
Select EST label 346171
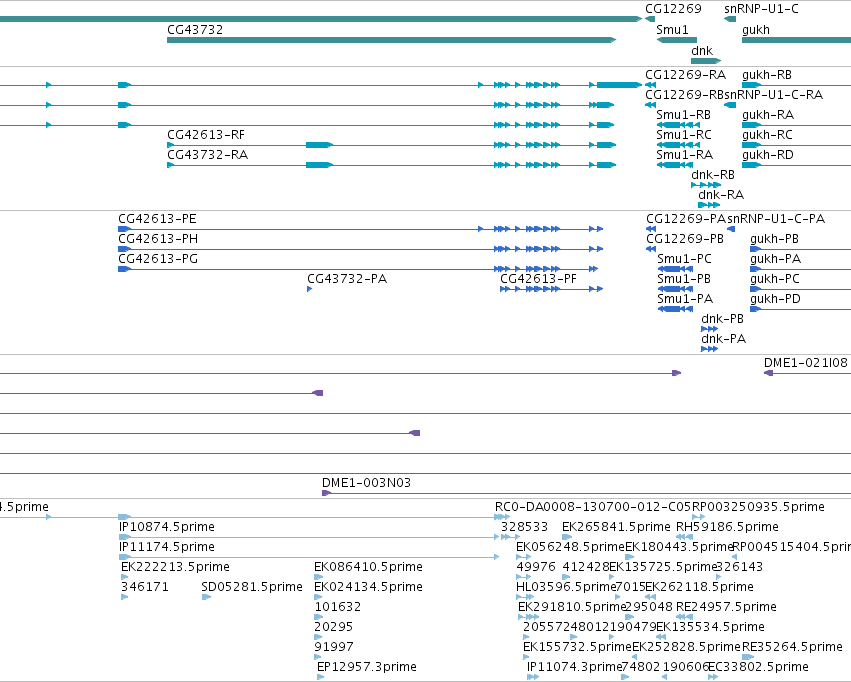pyautogui.click(x=145, y=587)
